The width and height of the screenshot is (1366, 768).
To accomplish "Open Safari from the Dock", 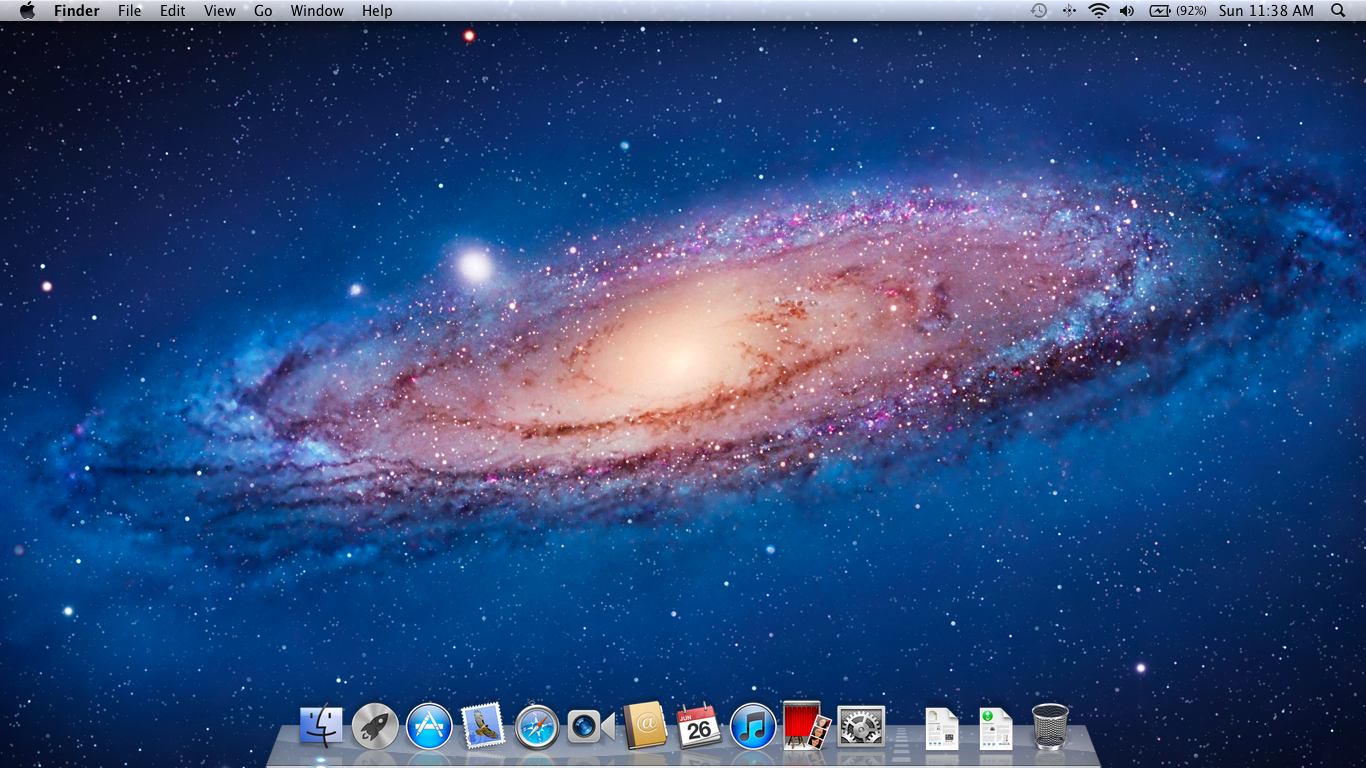I will [x=536, y=725].
